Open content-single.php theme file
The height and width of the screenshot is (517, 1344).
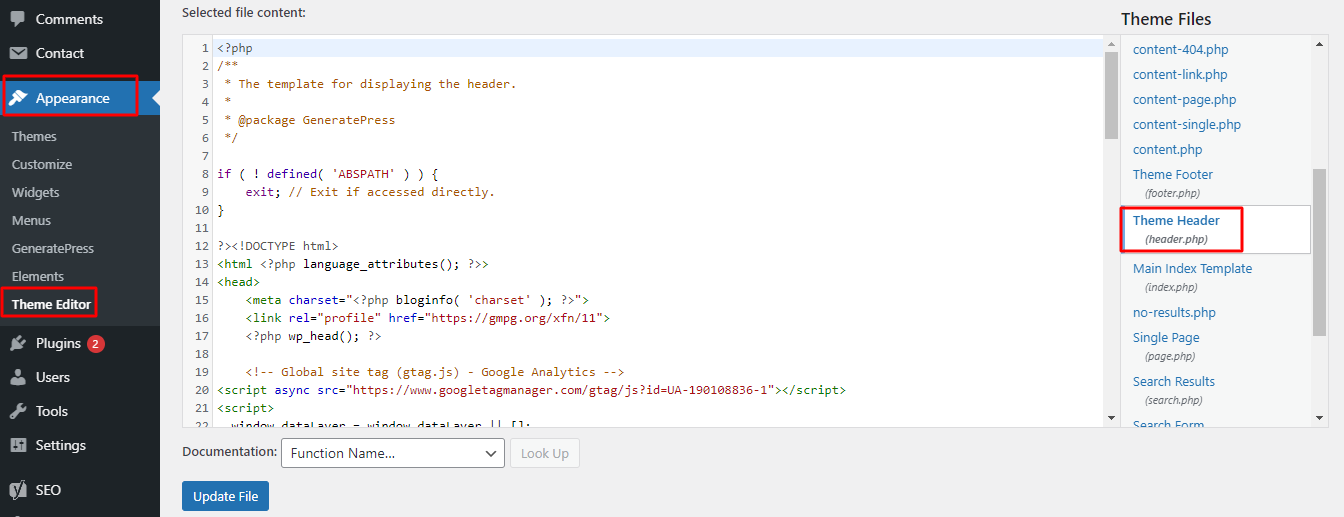[1187, 124]
